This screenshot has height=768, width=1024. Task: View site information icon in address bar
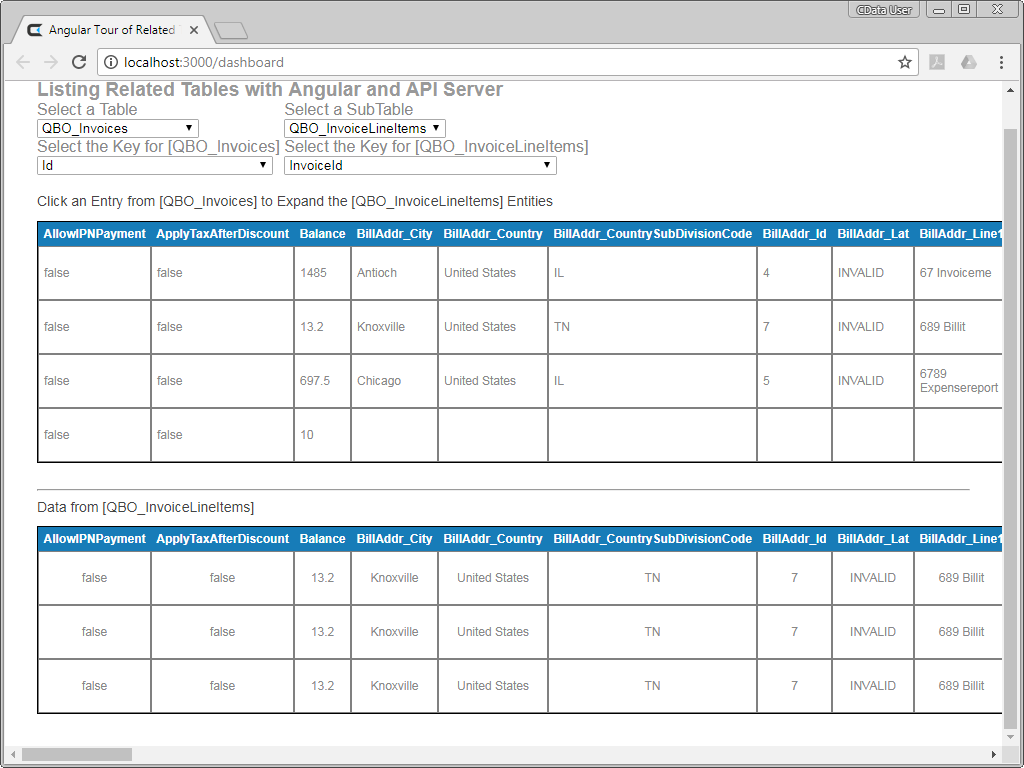(111, 62)
